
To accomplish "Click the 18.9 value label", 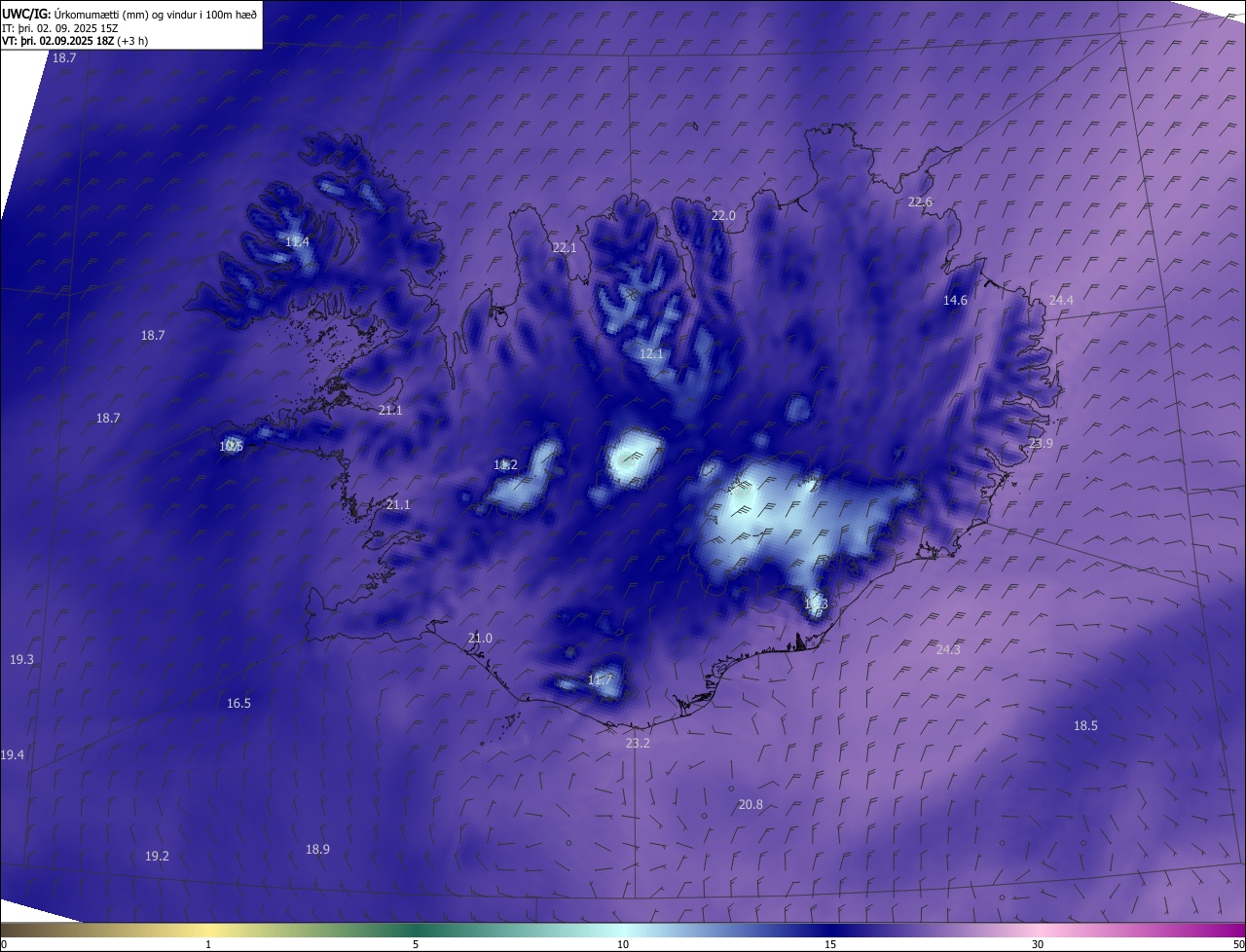I will pyautogui.click(x=317, y=849).
